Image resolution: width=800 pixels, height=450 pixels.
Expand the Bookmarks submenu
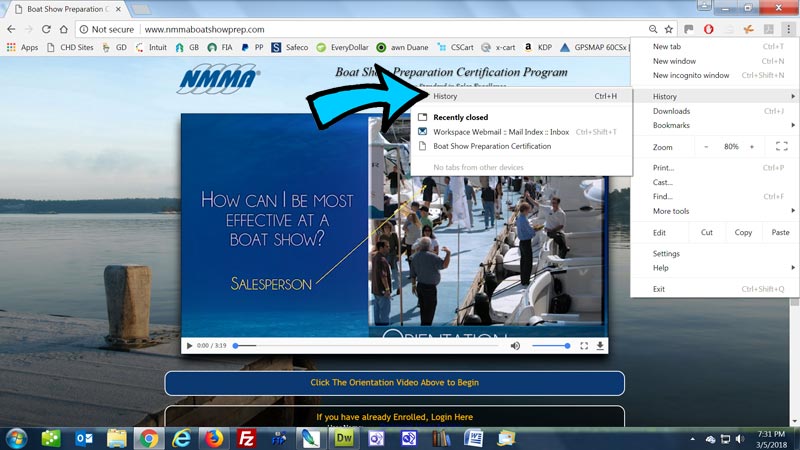click(714, 125)
